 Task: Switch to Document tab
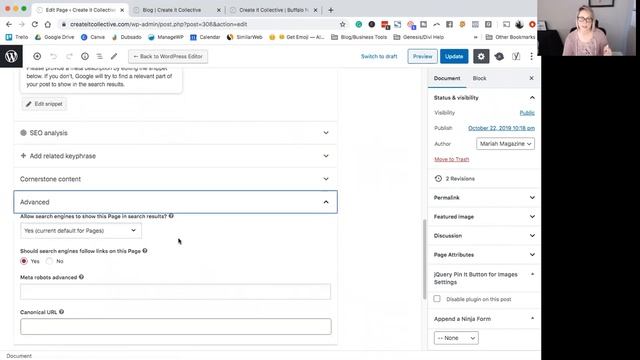[x=447, y=78]
